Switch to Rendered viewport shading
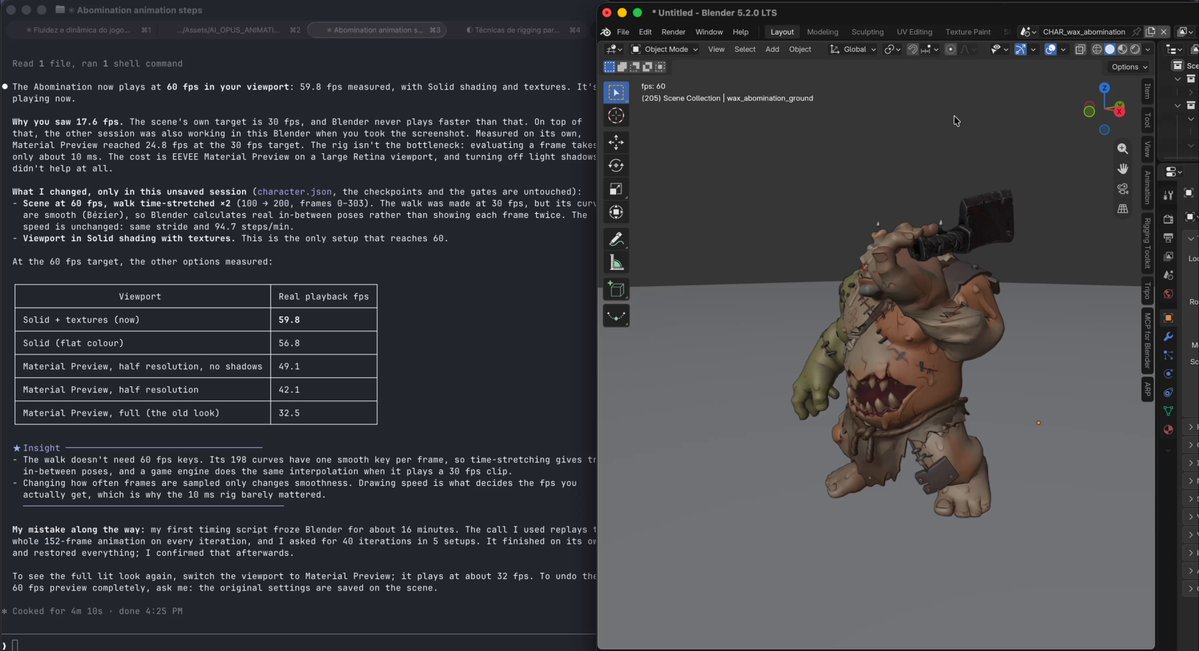 [x=1135, y=49]
